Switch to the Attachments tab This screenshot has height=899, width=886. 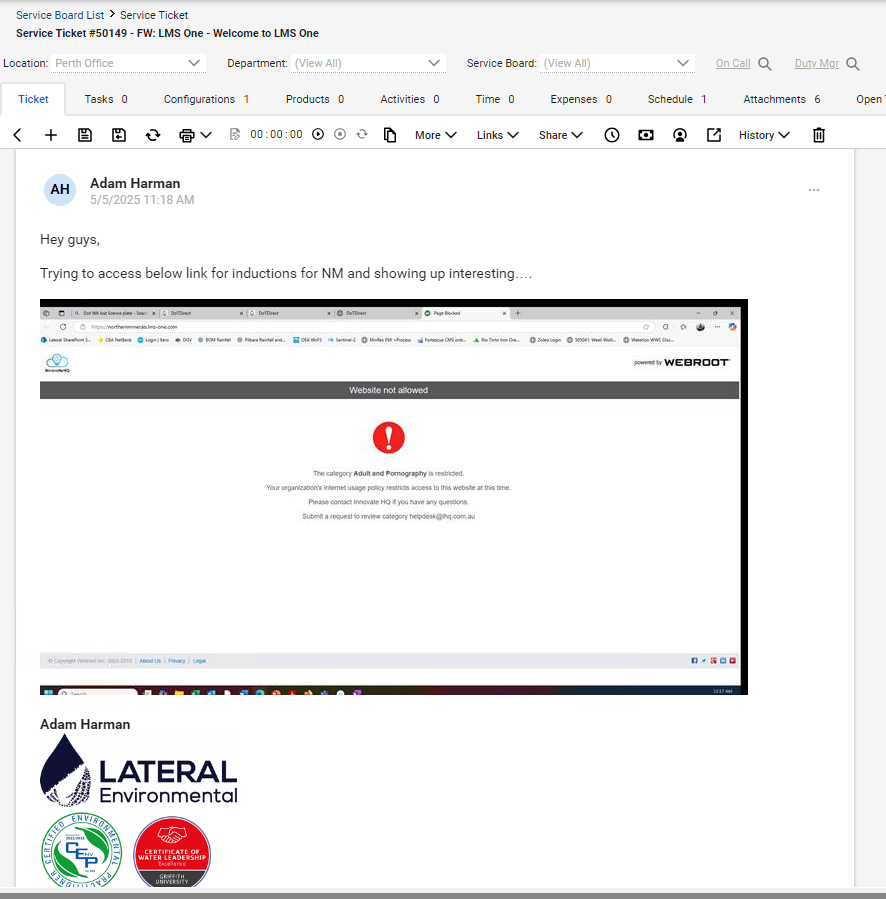(x=782, y=99)
